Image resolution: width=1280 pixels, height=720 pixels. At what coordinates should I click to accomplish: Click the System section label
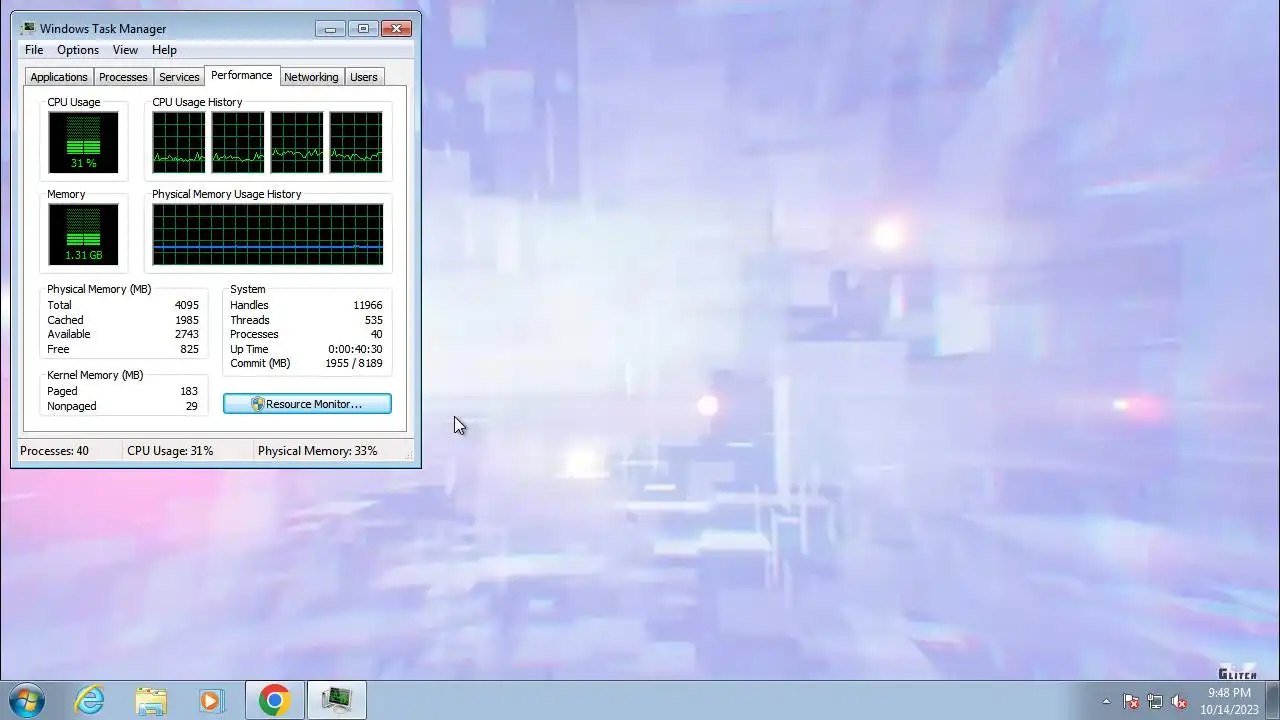(x=248, y=289)
